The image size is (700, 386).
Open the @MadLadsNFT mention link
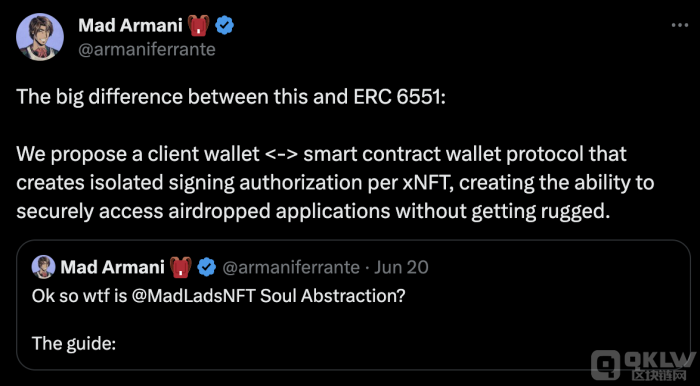[x=193, y=296]
